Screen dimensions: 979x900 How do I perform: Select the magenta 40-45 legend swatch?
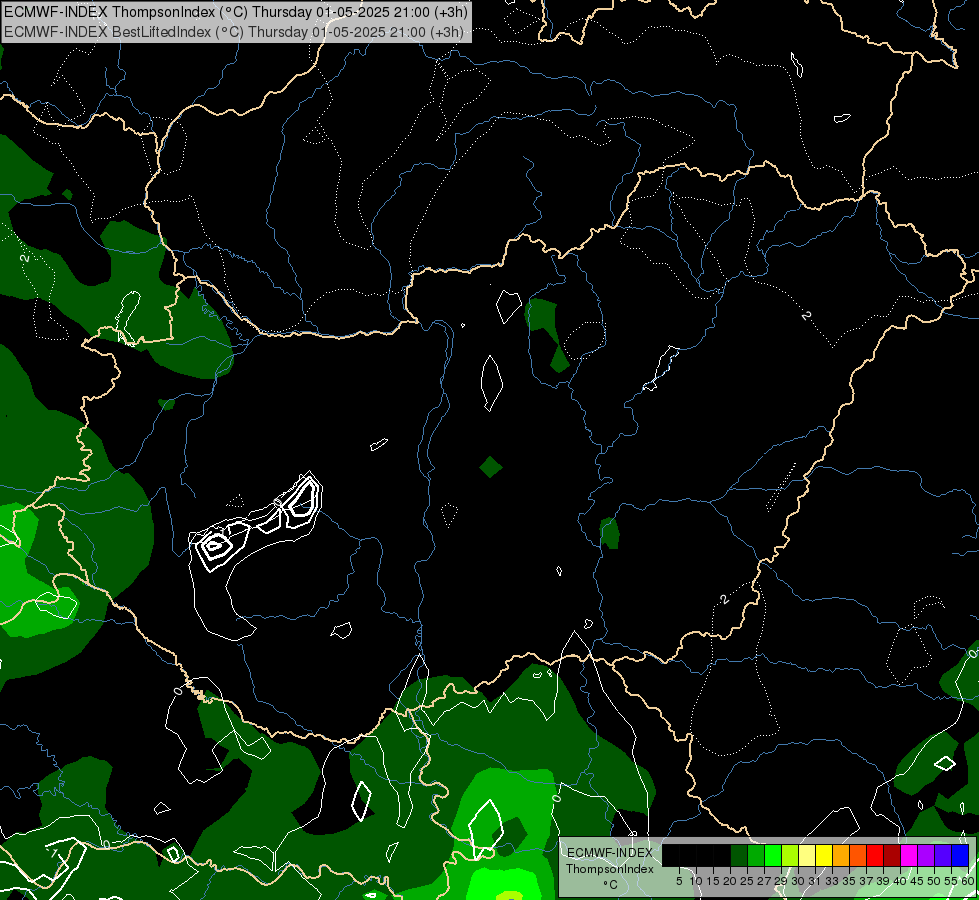point(910,855)
